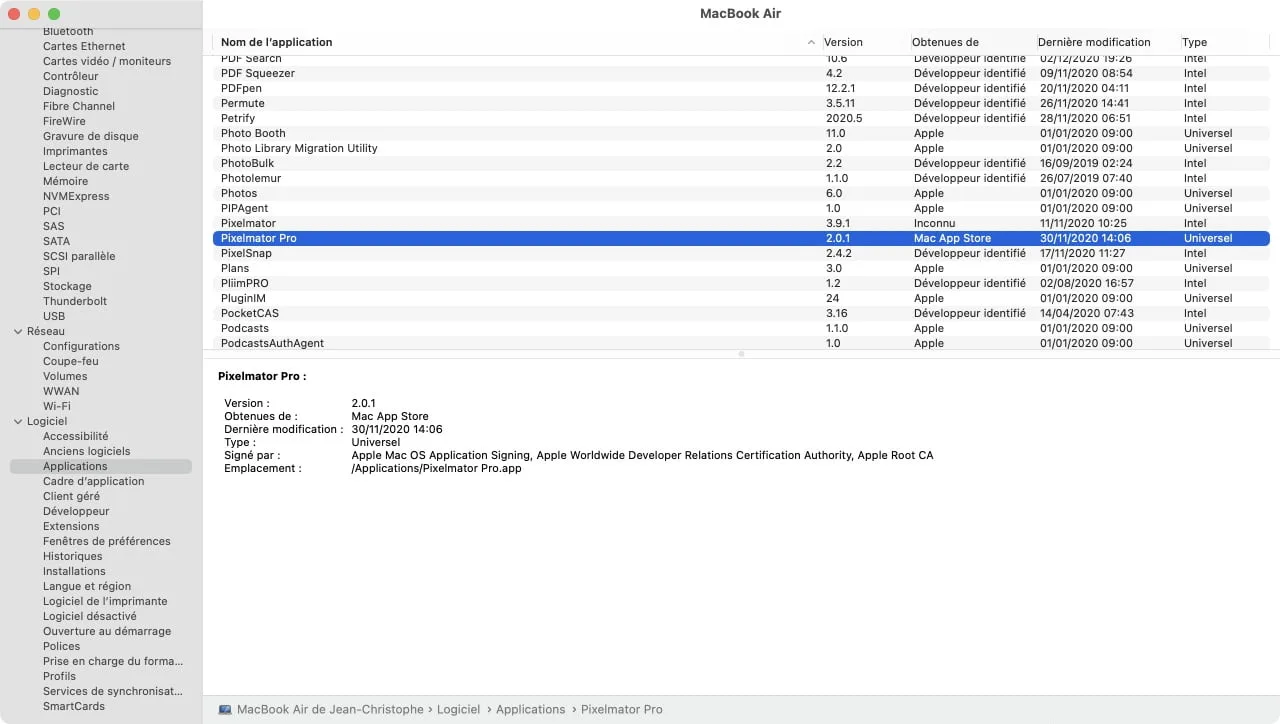Open the Wi-Fi section in the sidebar
The image size is (1280, 724).
click(61, 406)
